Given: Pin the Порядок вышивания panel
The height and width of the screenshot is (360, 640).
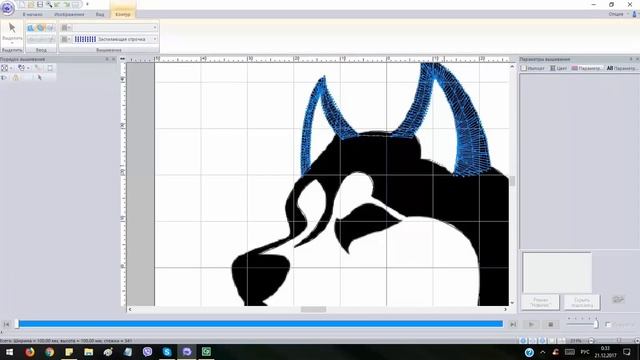Looking at the screenshot, I should [107, 59].
